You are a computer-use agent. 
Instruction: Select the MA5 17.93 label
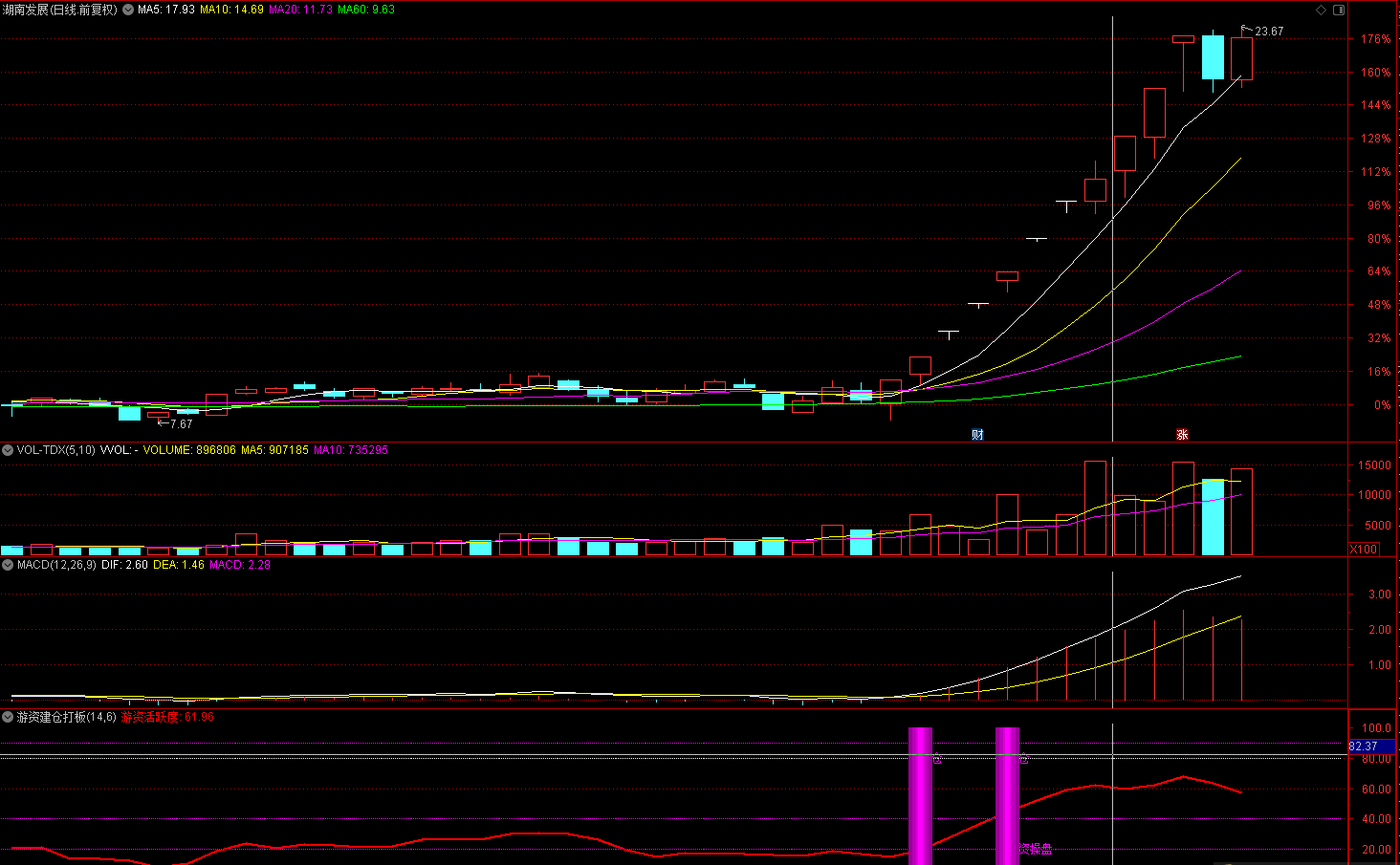tap(166, 10)
